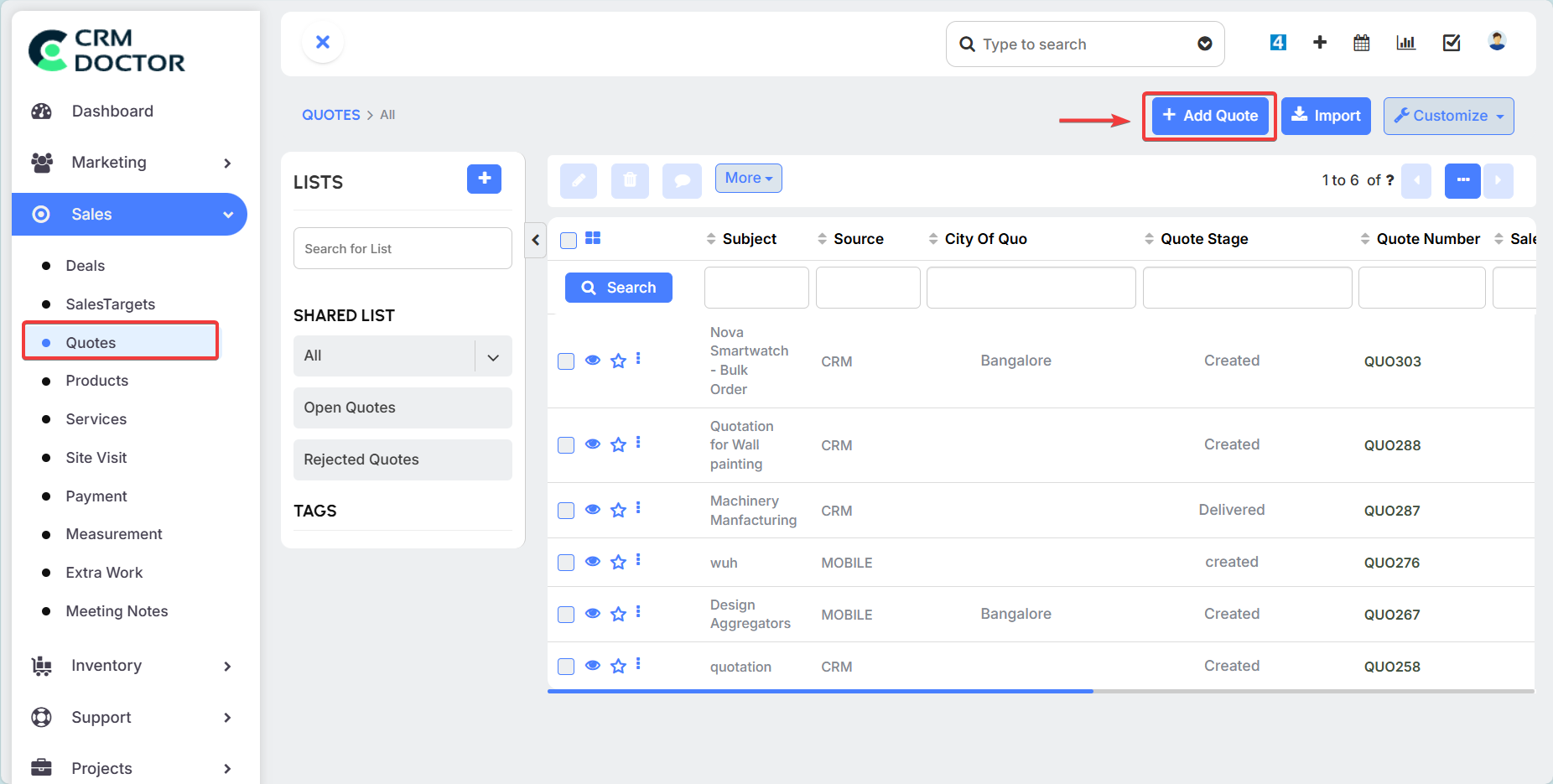Viewport: 1553px width, 784px height.
Task: Click the Search for List input field
Action: (403, 249)
